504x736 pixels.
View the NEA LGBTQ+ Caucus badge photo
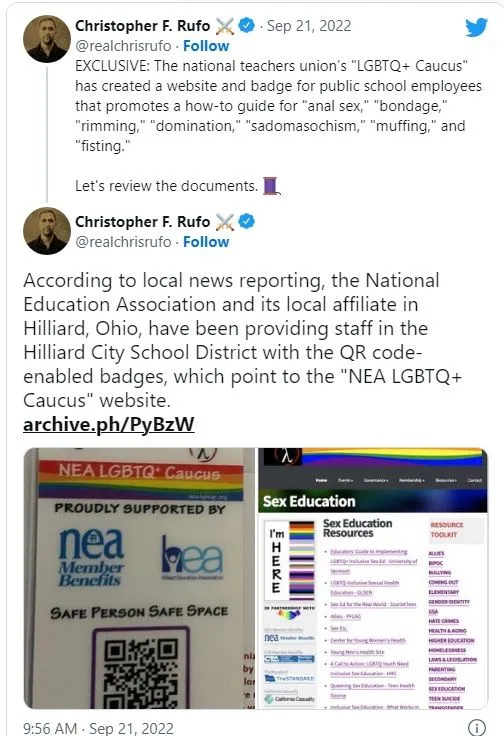(x=139, y=578)
